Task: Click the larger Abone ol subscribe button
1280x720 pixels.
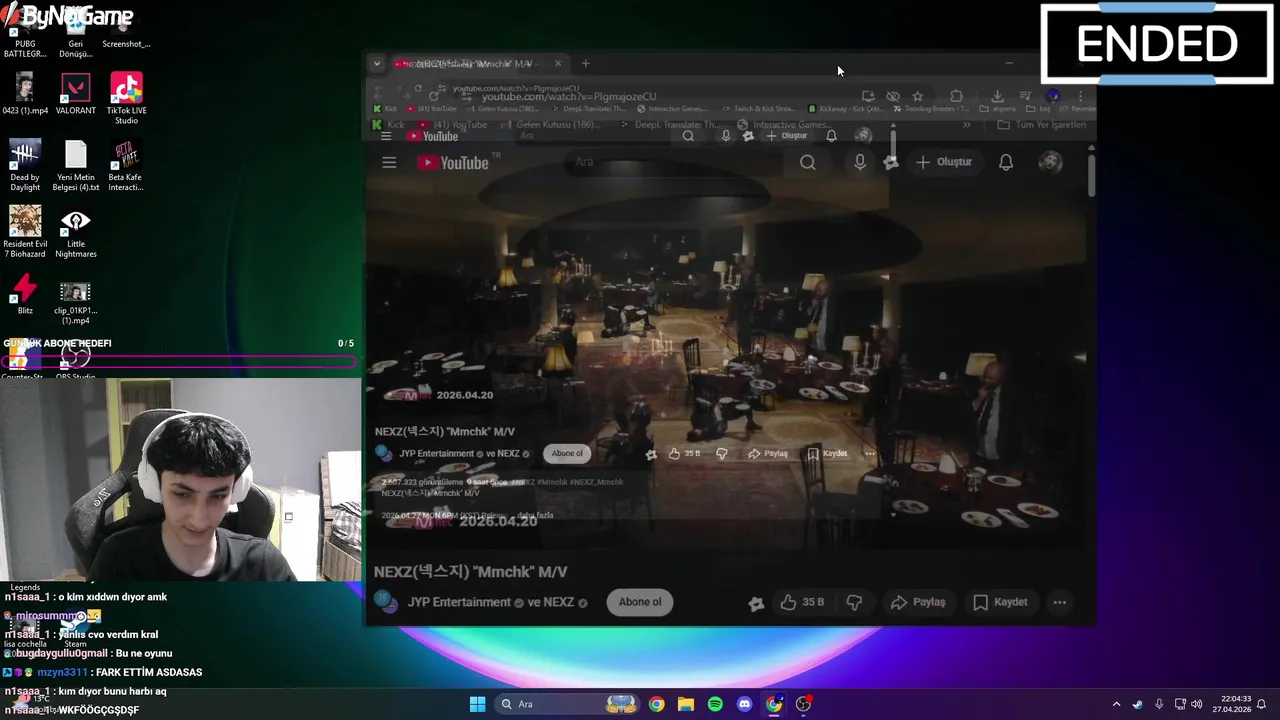Action: 640,602
